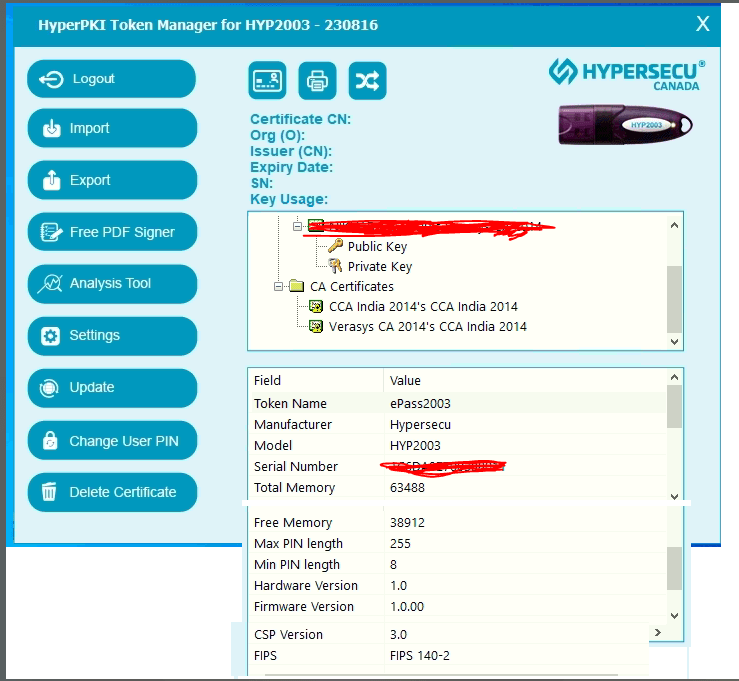Screen dimensions: 739x681
Task: Click the Update button
Action: coord(112,388)
